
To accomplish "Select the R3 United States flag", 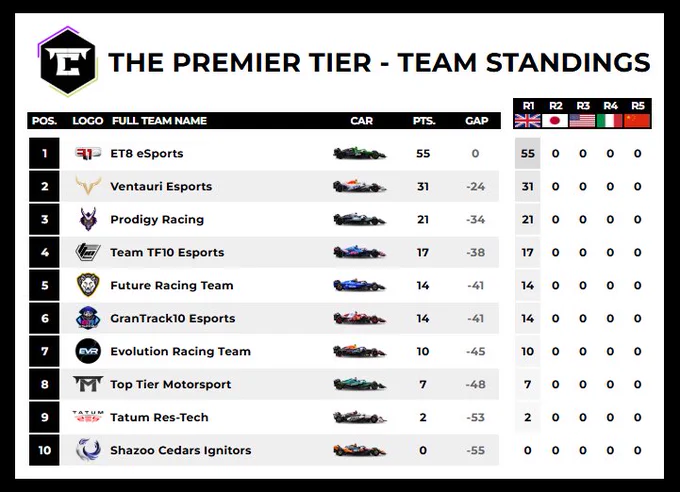I will [582, 121].
